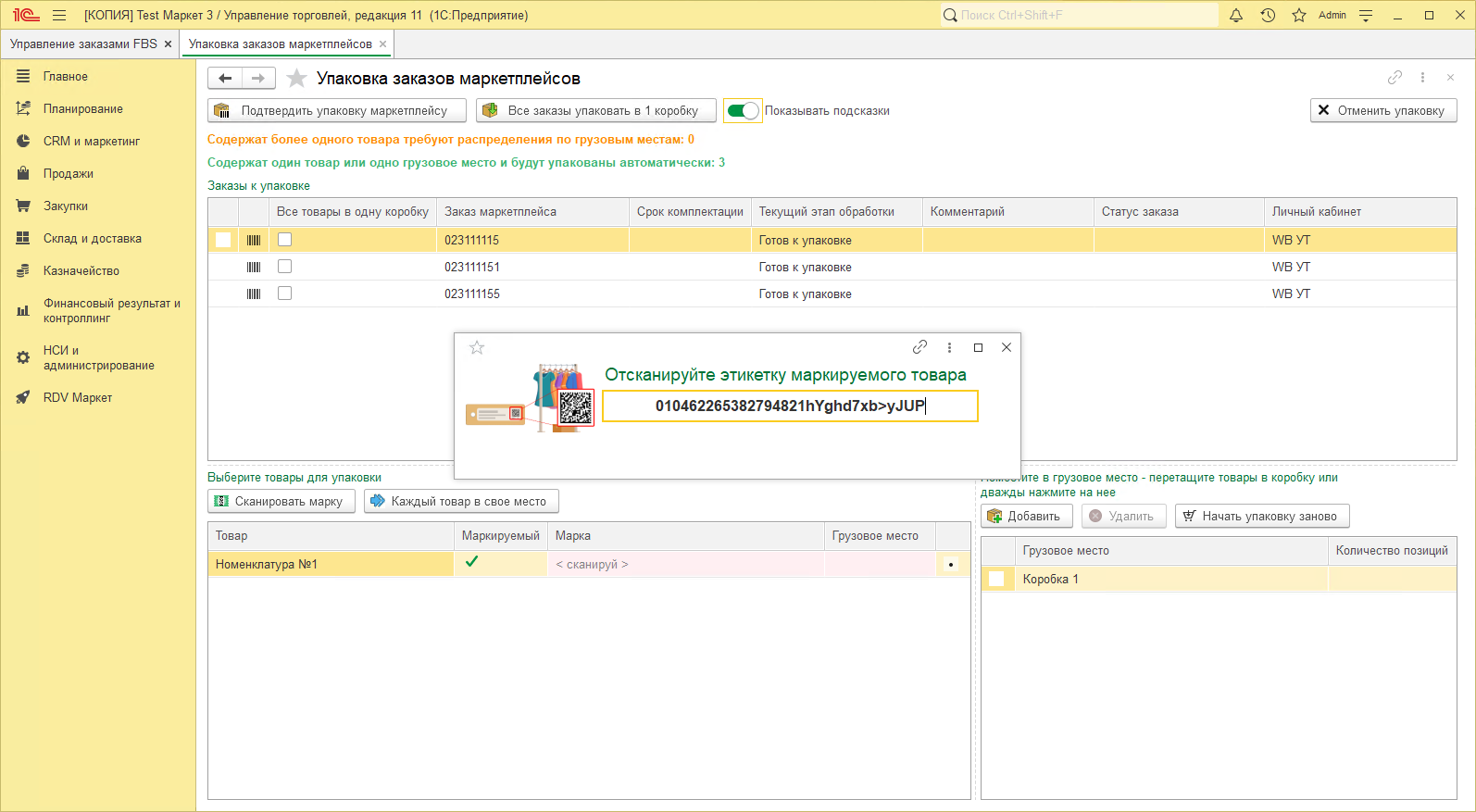Open the notifications bell icon
Image resolution: width=1476 pixels, height=812 pixels.
1235,15
